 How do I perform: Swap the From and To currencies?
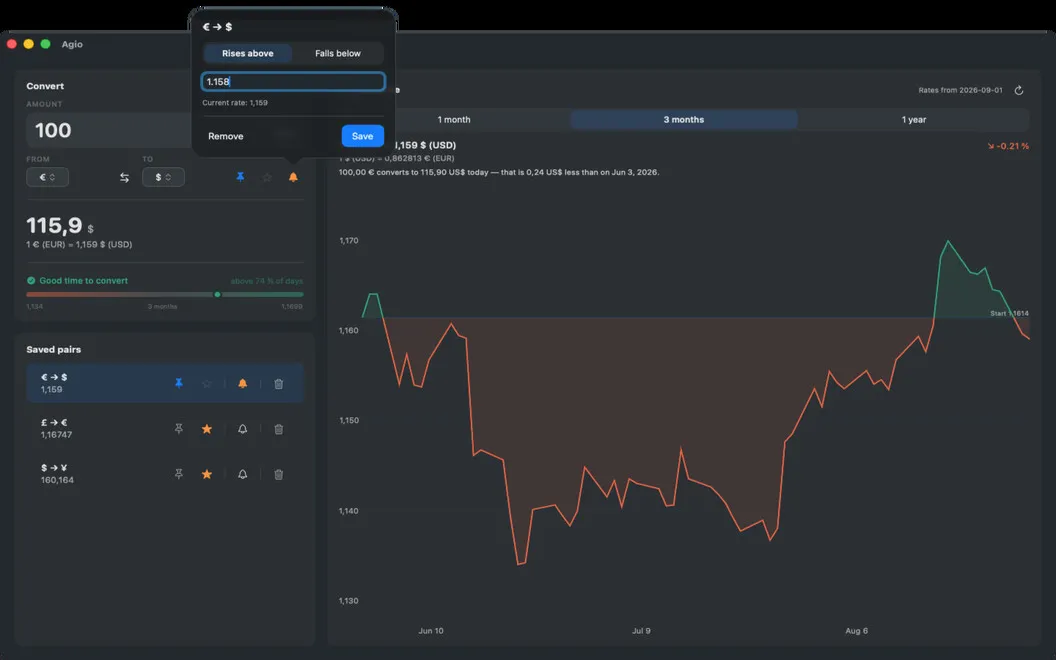pos(125,177)
